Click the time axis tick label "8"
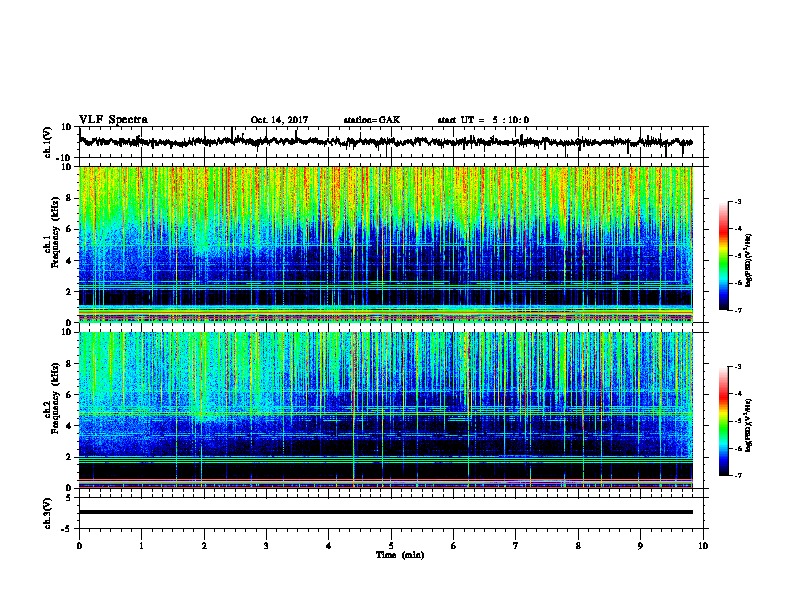 pos(578,546)
